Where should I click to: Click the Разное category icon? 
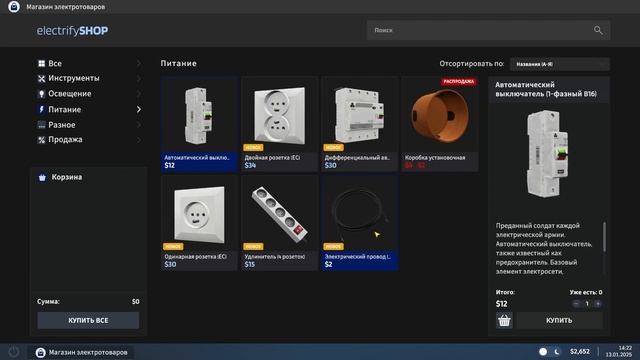[41, 125]
